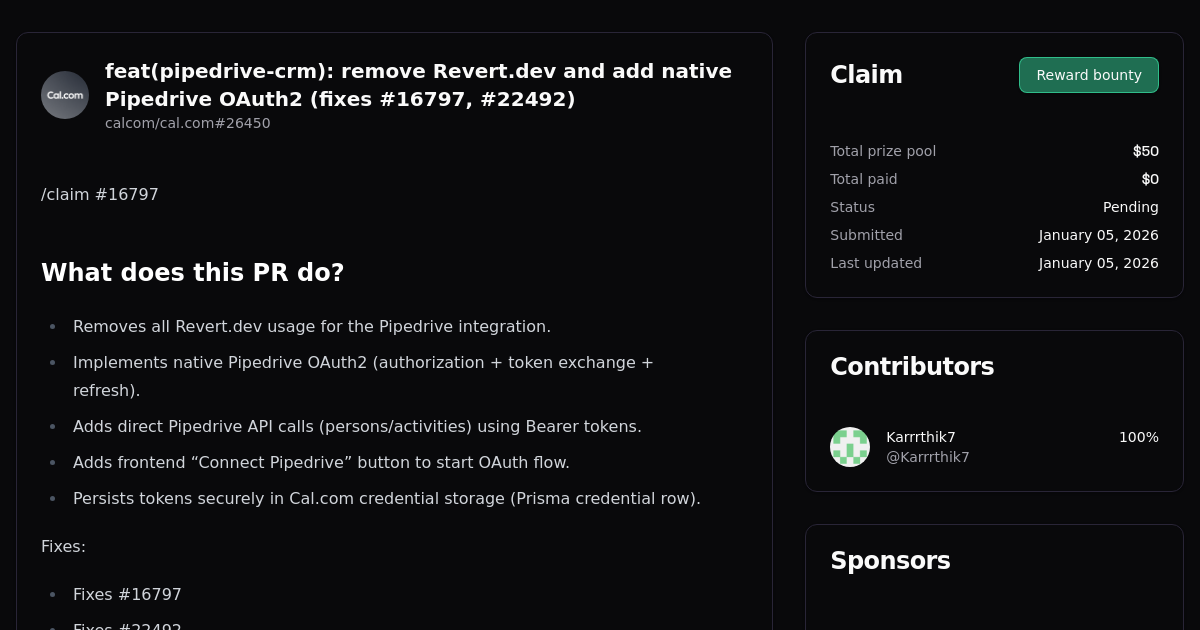The height and width of the screenshot is (630, 1200).
Task: Click the Total paid $0 value
Action: pyautogui.click(x=1151, y=179)
